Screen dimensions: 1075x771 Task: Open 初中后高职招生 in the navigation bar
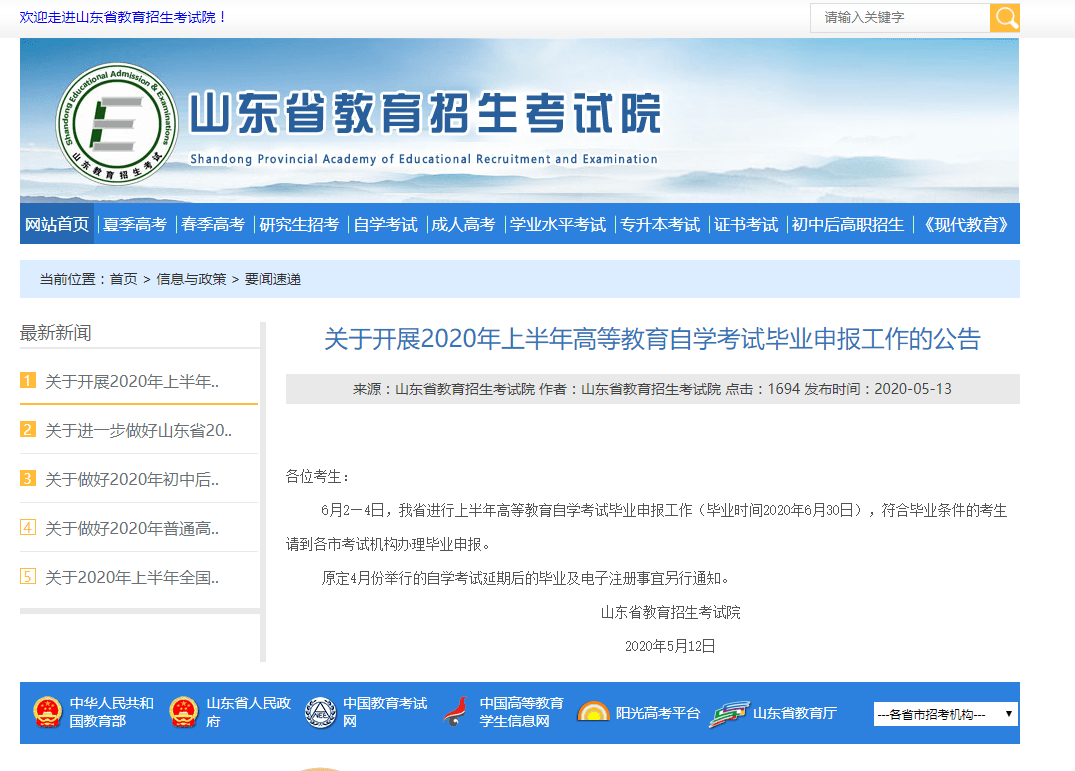[847, 224]
